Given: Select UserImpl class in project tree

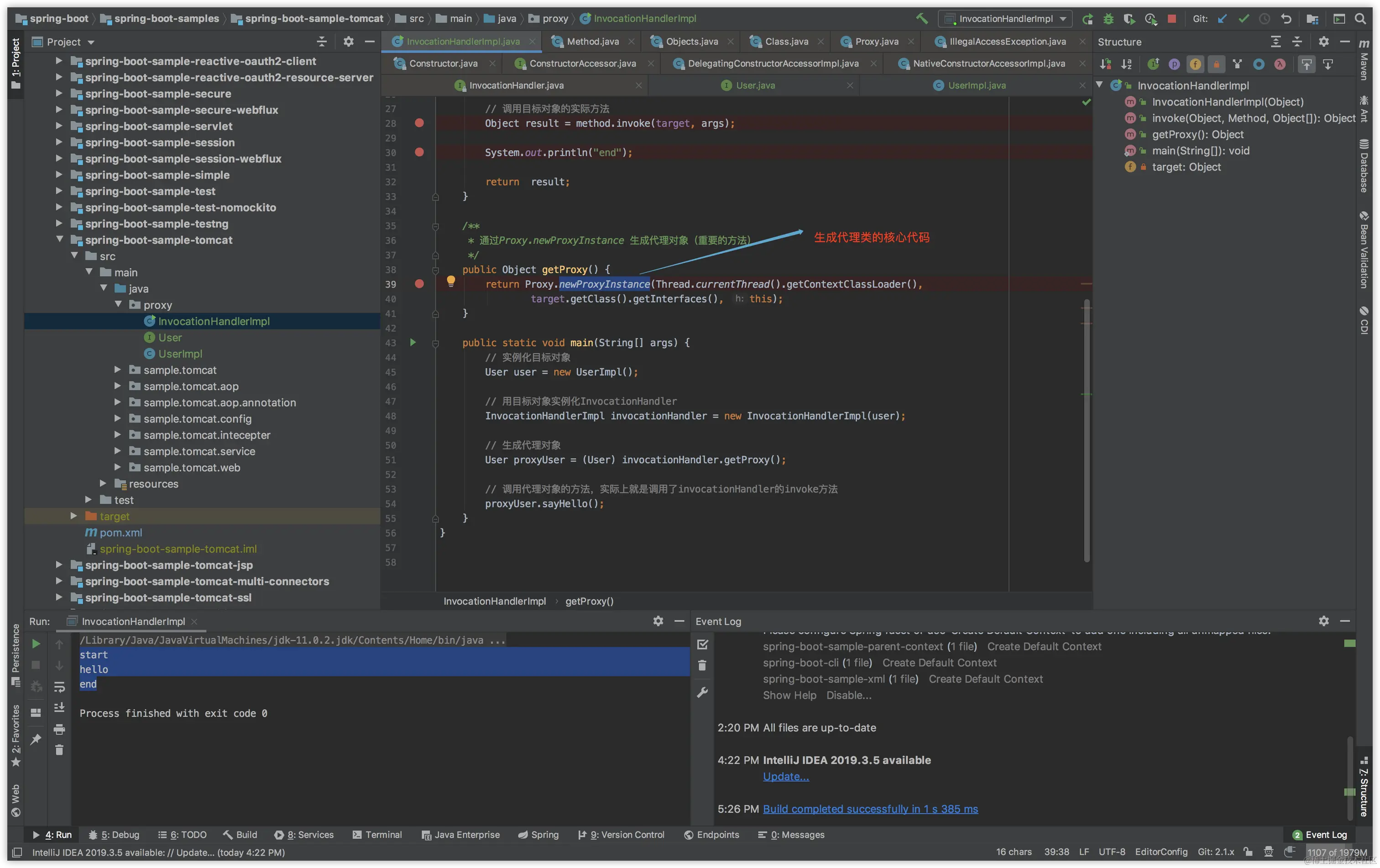Looking at the screenshot, I should [180, 354].
